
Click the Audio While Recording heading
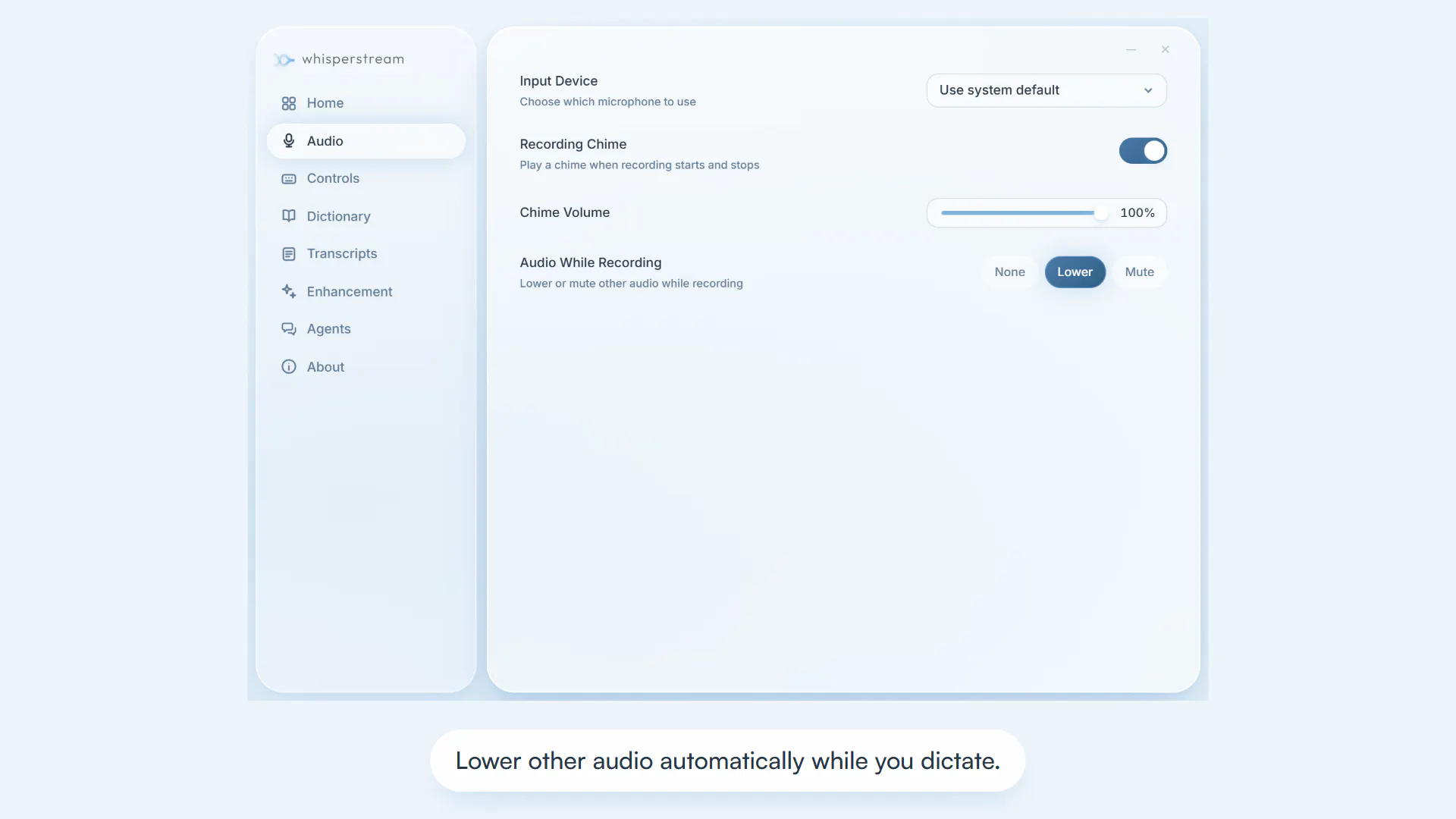coord(590,262)
